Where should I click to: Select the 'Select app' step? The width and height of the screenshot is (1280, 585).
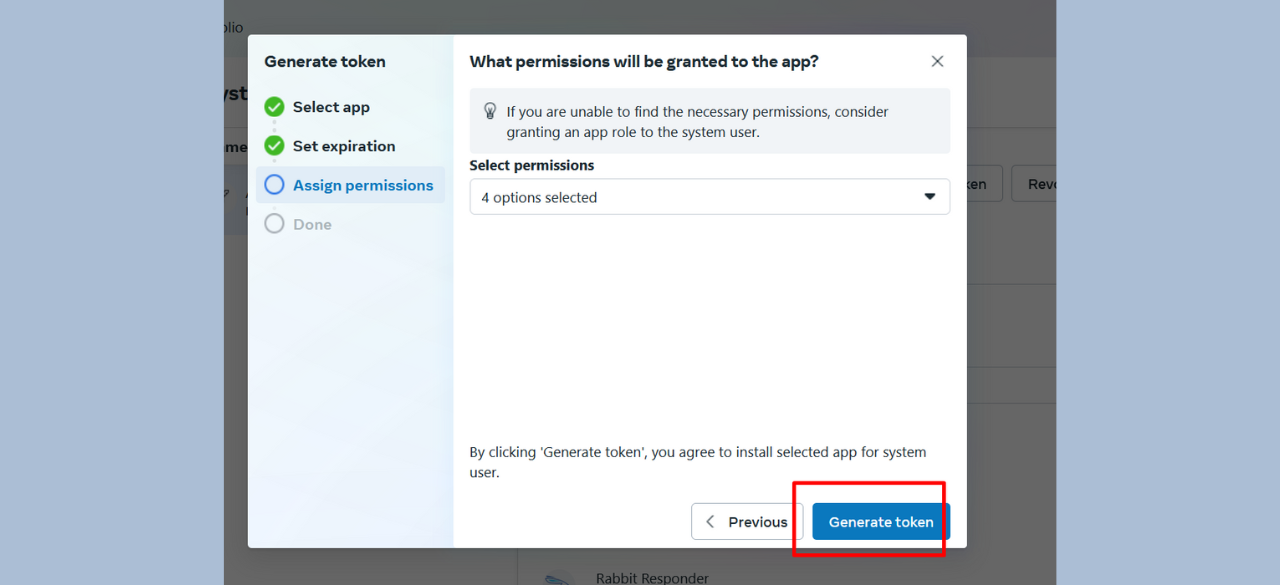pos(331,107)
